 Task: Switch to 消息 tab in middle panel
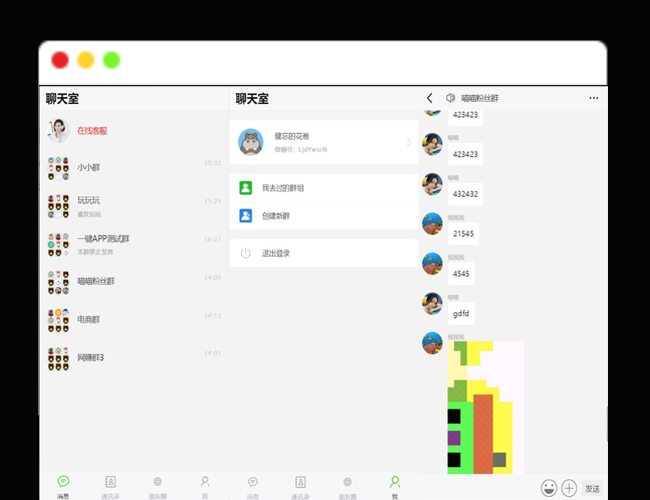pos(253,486)
